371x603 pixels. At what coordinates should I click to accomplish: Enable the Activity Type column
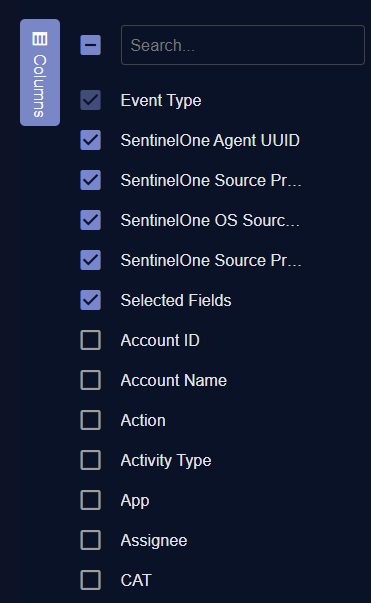pyautogui.click(x=91, y=460)
